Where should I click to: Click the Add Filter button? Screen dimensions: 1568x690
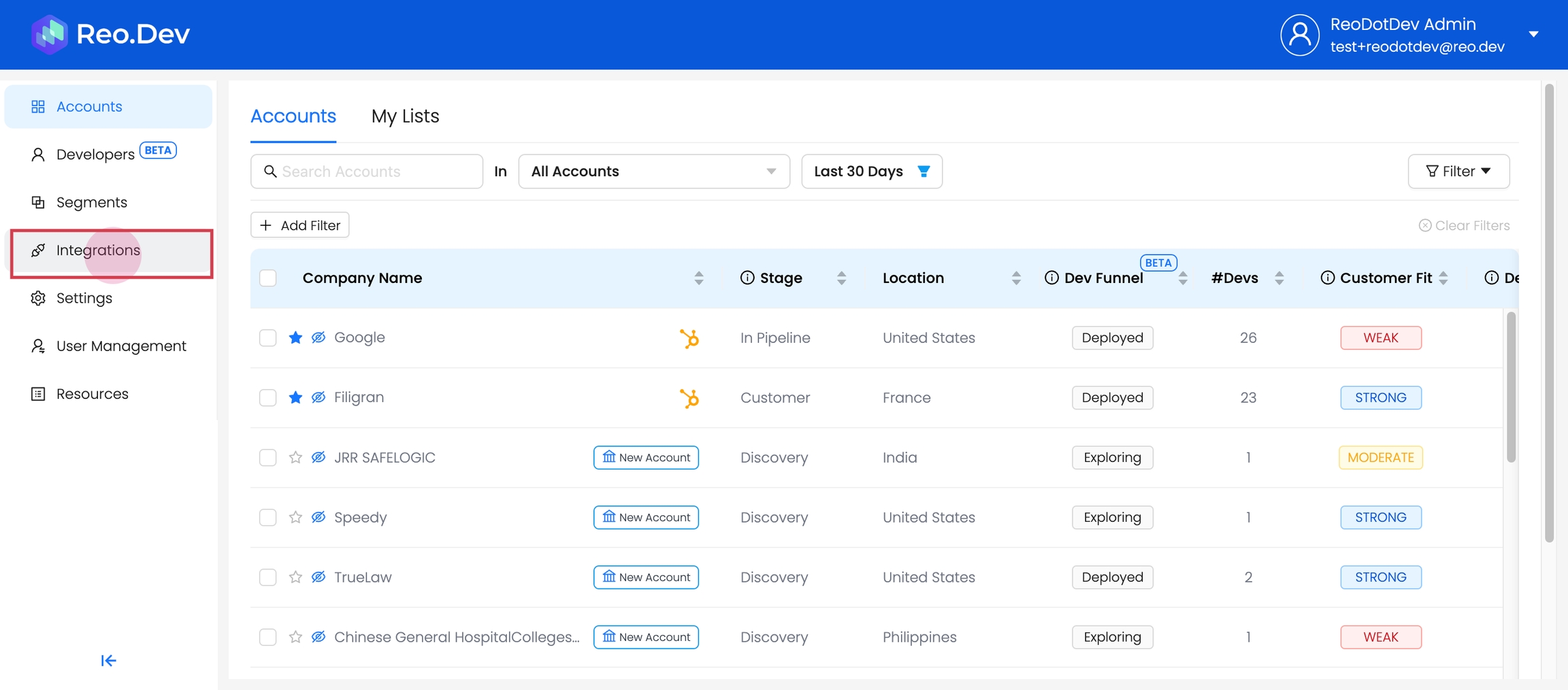click(x=300, y=225)
